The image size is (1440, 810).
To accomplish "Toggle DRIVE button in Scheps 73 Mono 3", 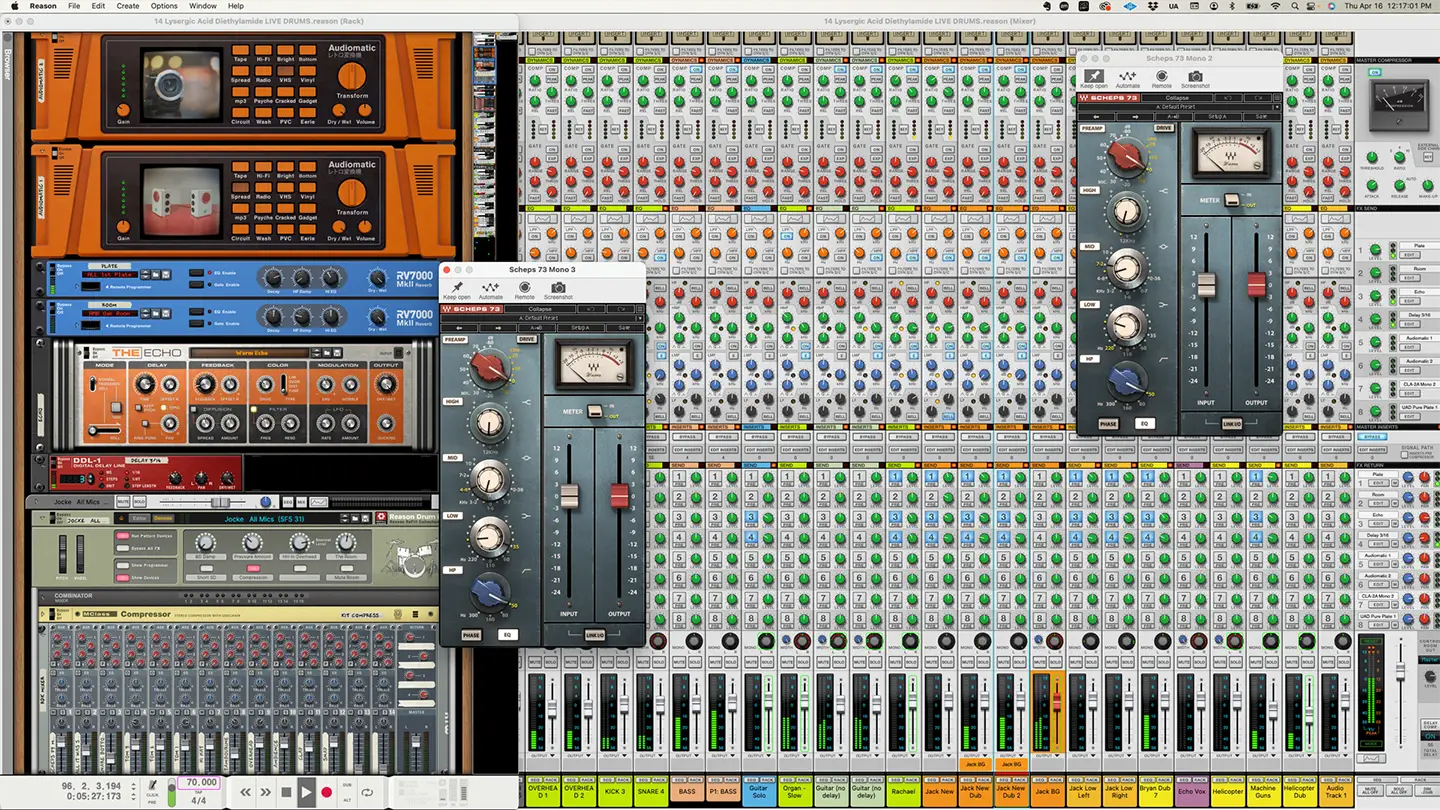I will 527,340.
